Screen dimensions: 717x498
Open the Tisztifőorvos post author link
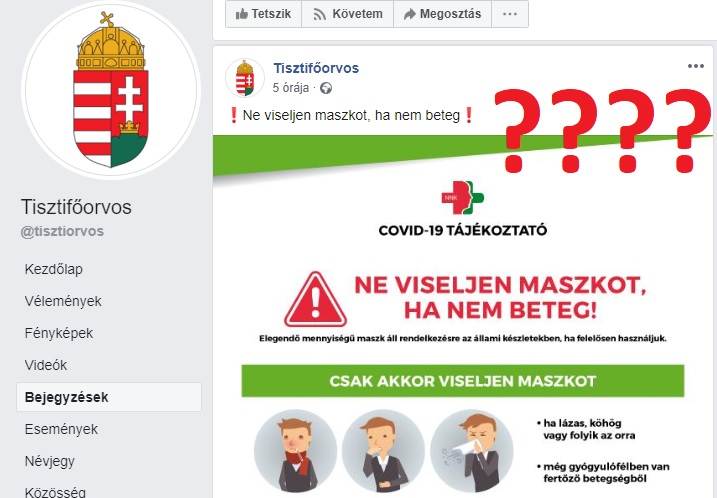[316, 68]
